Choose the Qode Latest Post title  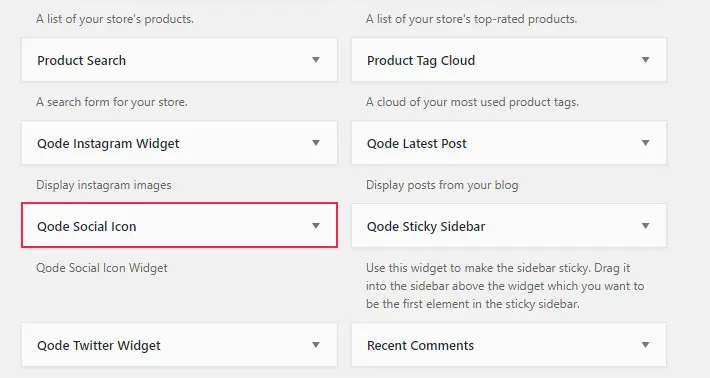417,144
